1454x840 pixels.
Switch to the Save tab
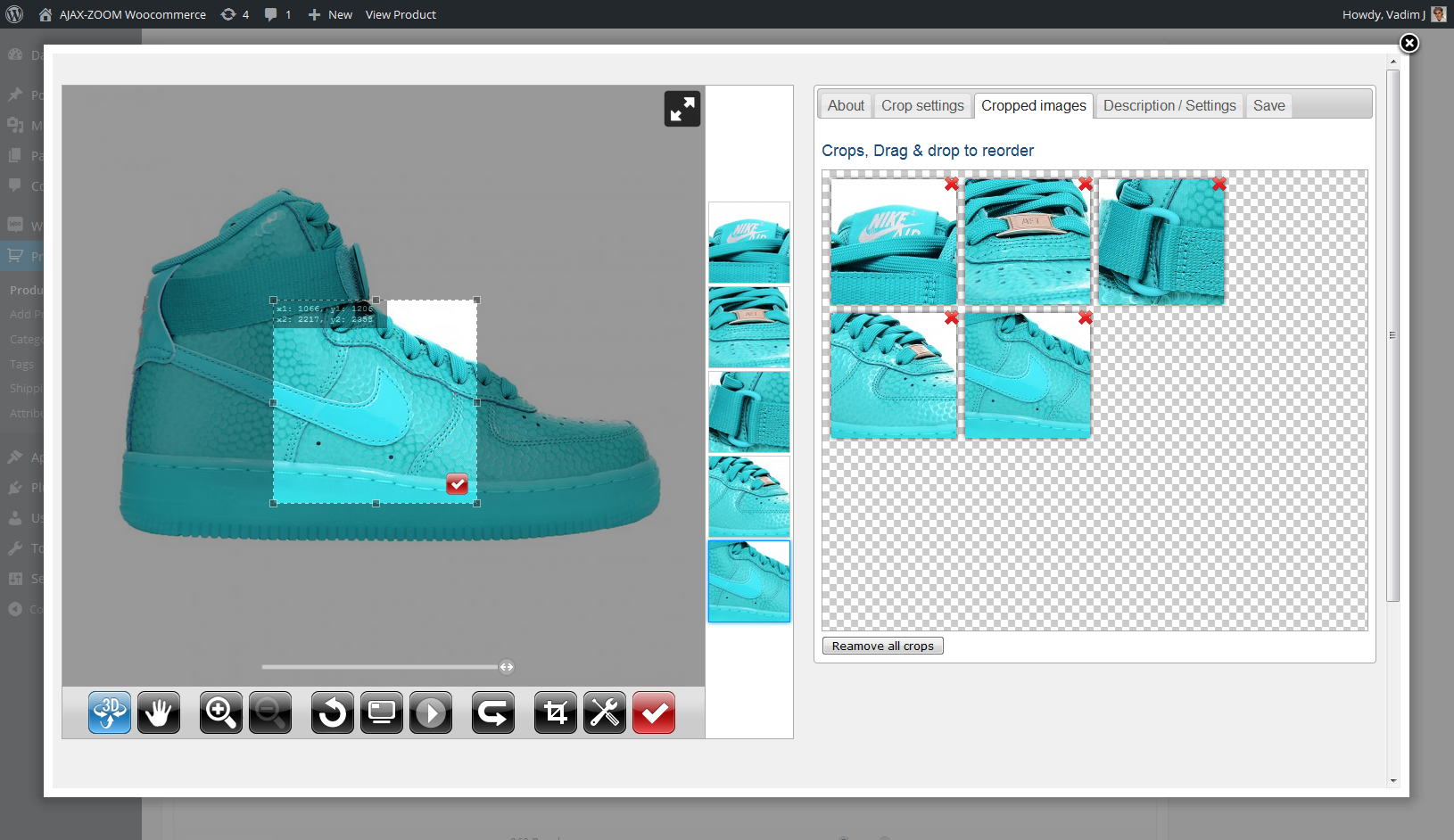click(x=1268, y=105)
